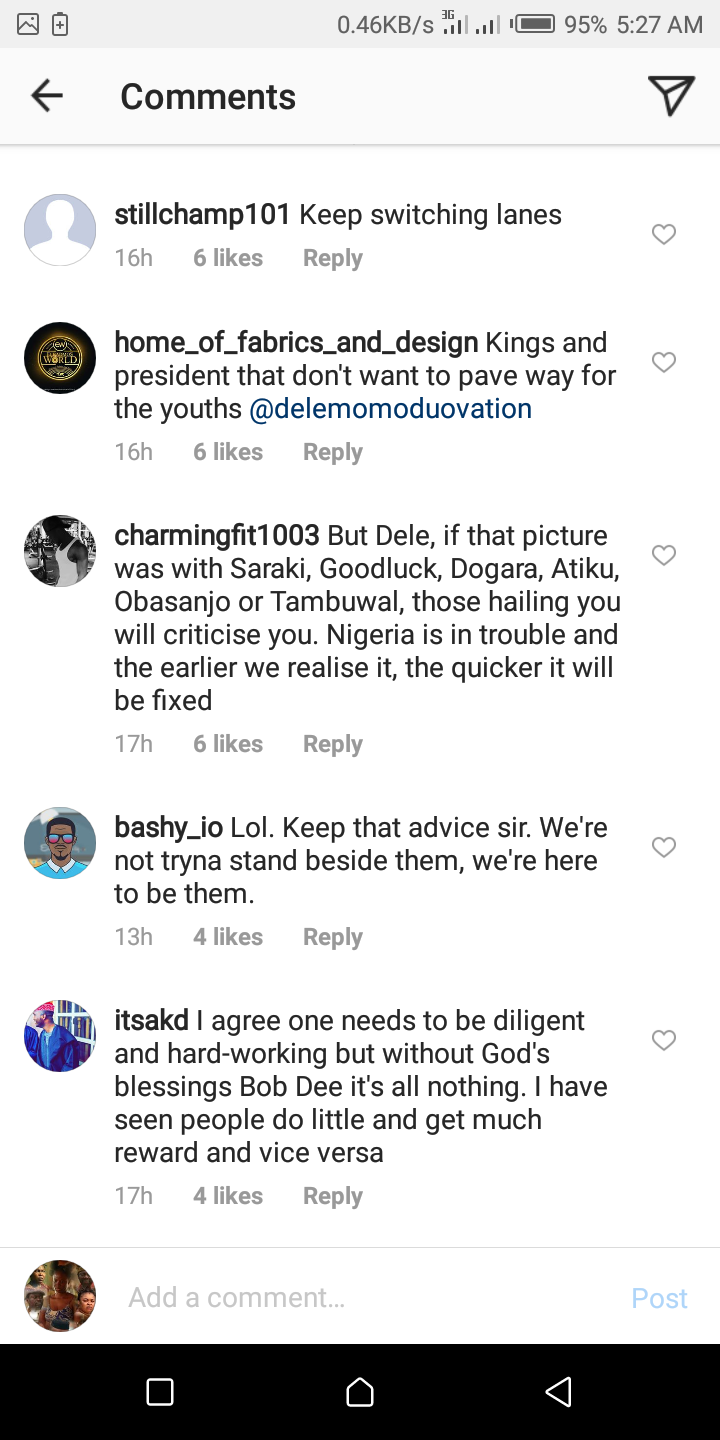Open bashy_io's cartoon avatar
720x1440 pixels.
60,843
